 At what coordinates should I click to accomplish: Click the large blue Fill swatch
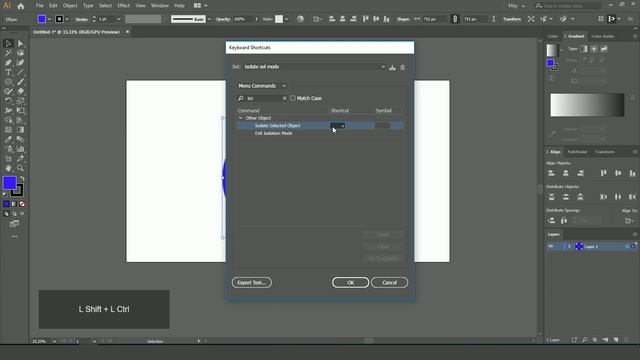(10, 183)
